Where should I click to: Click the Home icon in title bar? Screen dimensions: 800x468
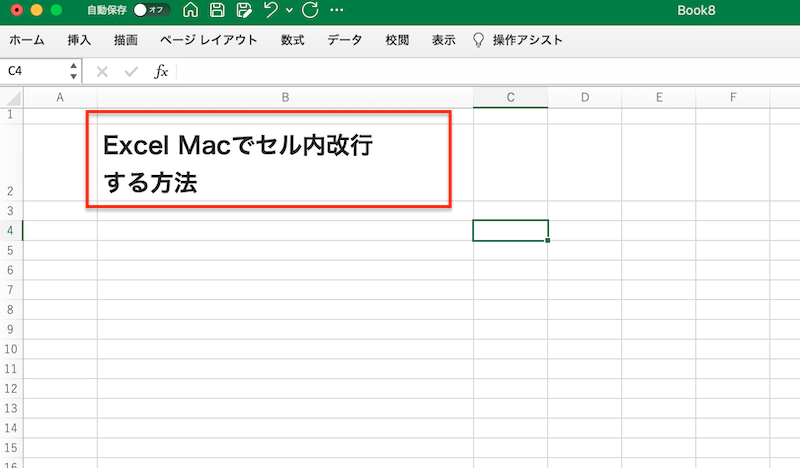pyautogui.click(x=190, y=10)
